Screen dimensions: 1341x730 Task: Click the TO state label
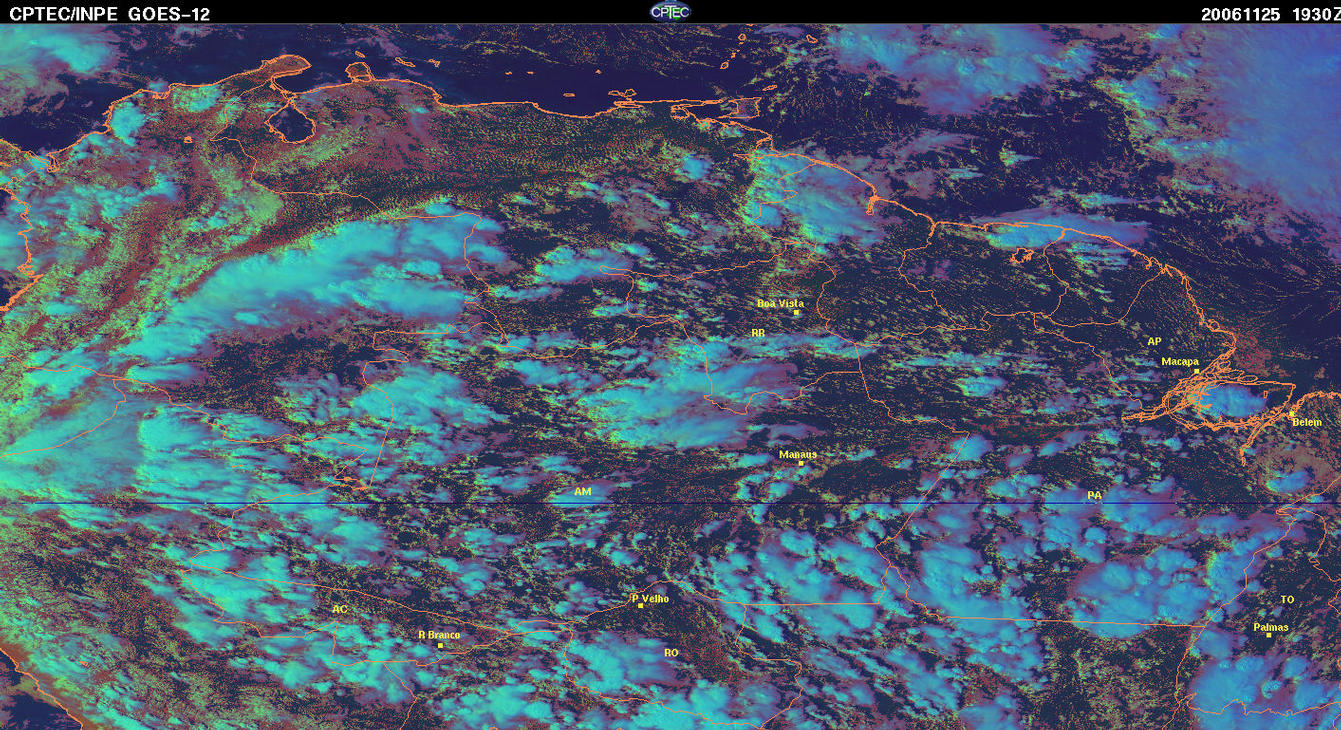click(x=1287, y=599)
